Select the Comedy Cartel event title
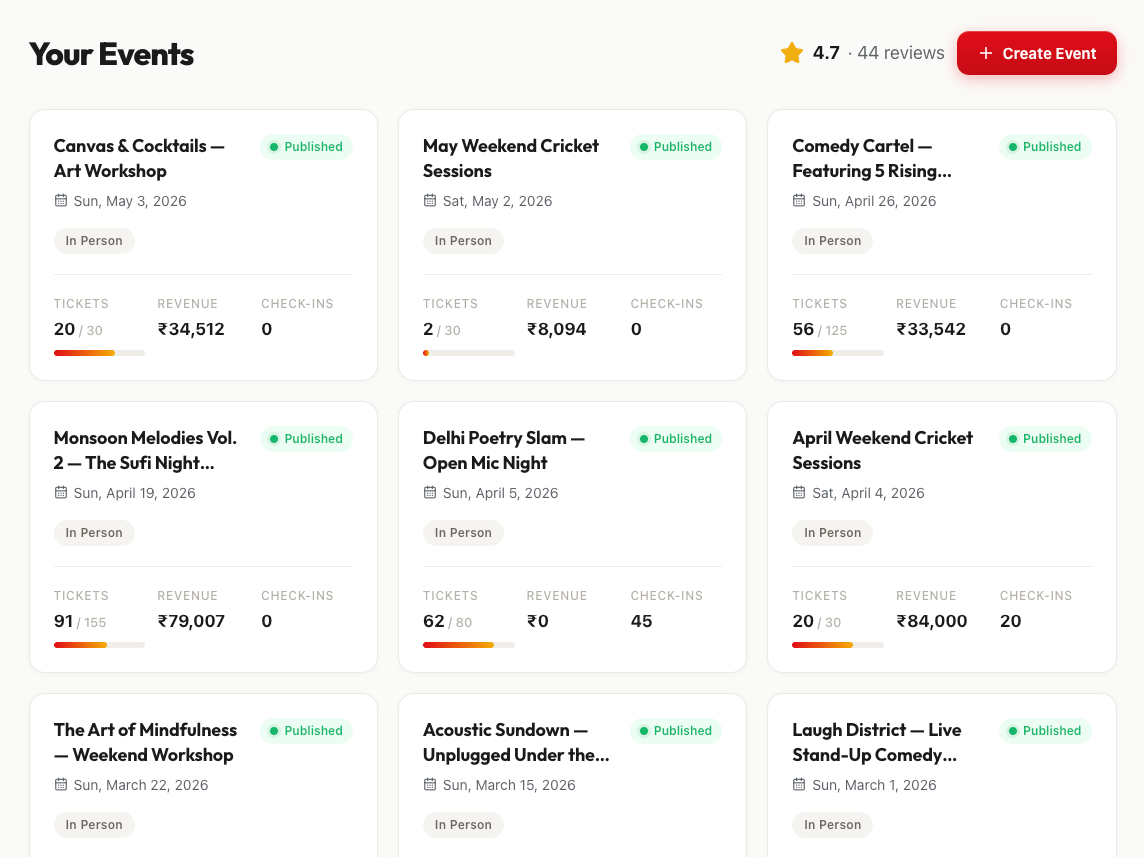Viewport: 1144px width, 857px height. tap(871, 158)
